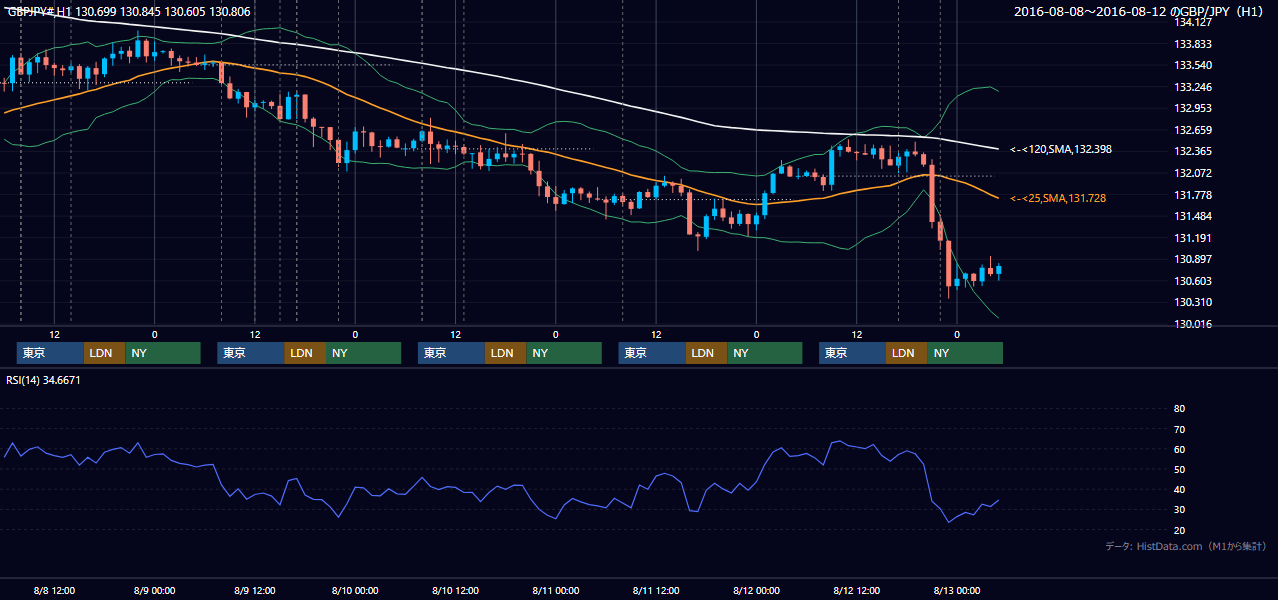Select the 8/12 00:00 date axis label
Viewport: 1278px width, 600px height.
[x=756, y=590]
